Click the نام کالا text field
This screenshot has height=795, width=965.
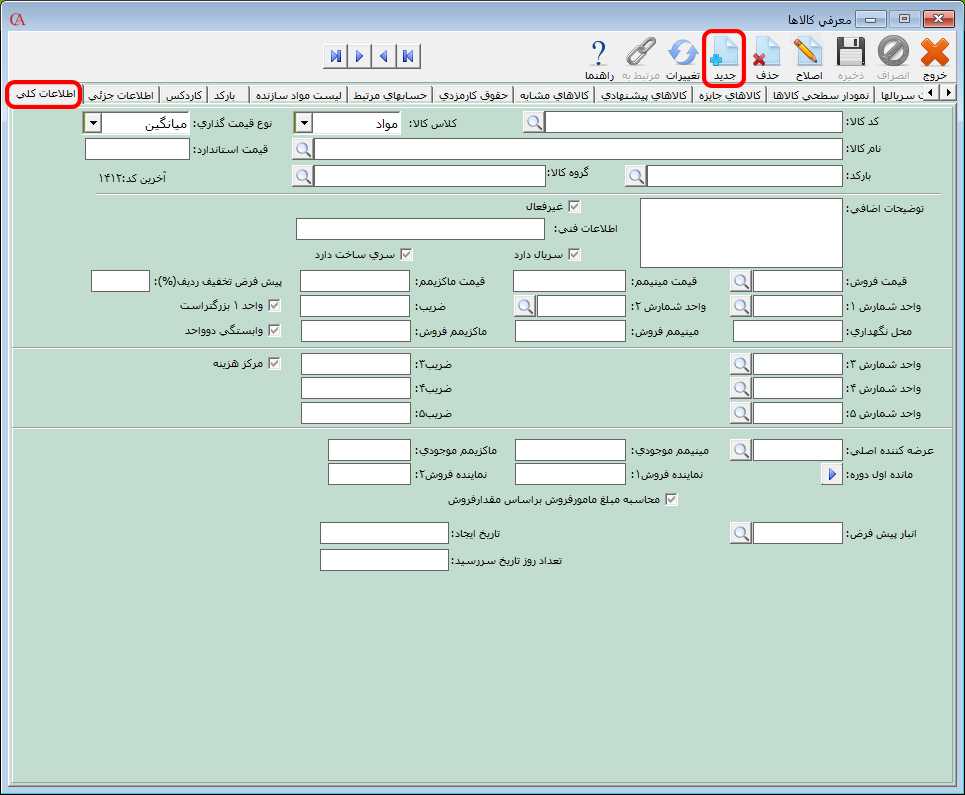[578, 150]
